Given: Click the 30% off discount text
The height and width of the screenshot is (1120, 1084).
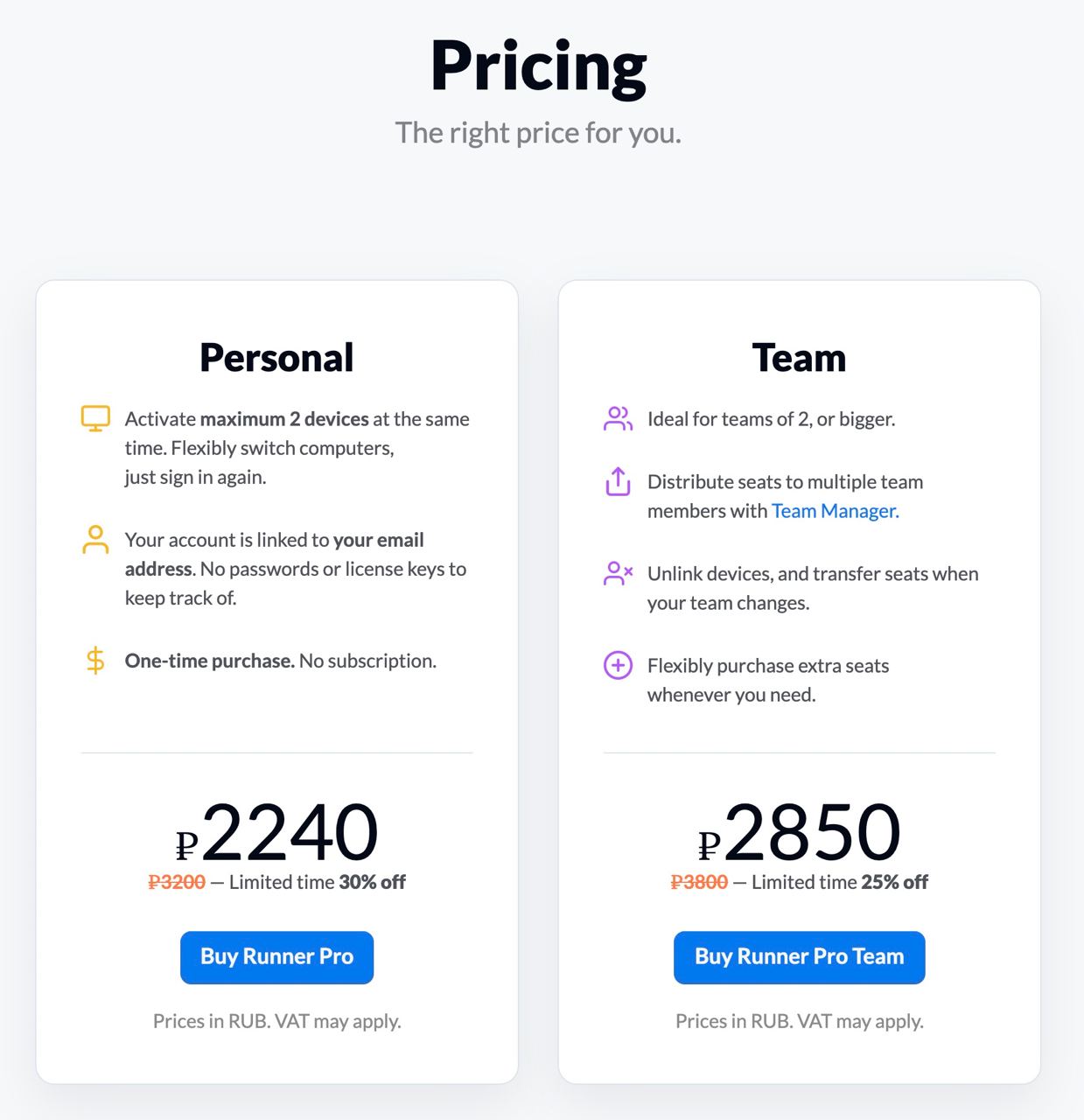Looking at the screenshot, I should (372, 882).
